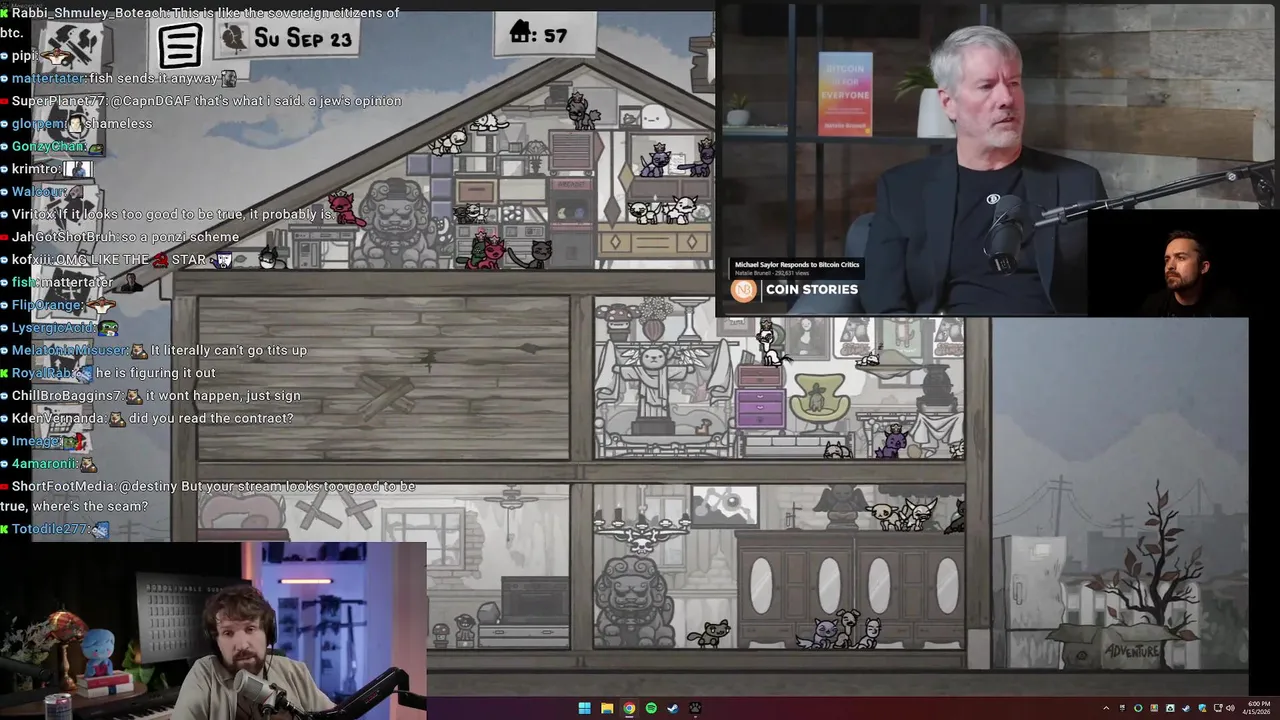Click chat message 'so a ponzi scheme'

click(180, 237)
